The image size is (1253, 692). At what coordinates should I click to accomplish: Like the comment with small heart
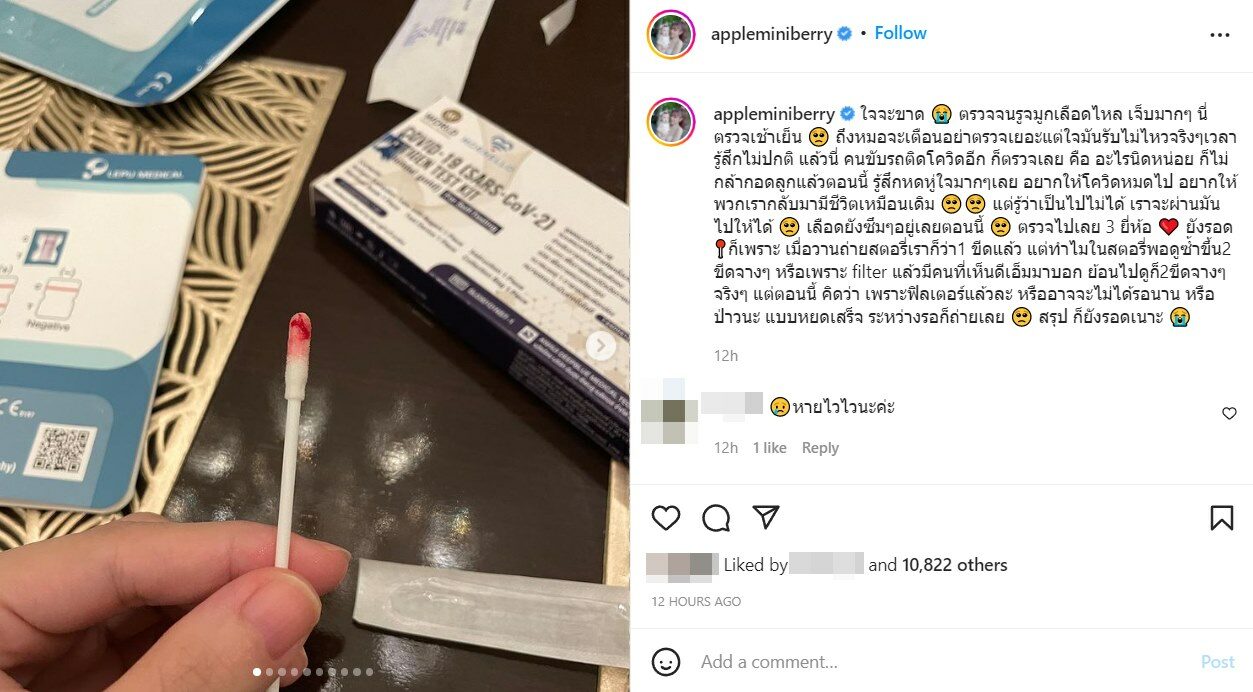coord(1229,413)
